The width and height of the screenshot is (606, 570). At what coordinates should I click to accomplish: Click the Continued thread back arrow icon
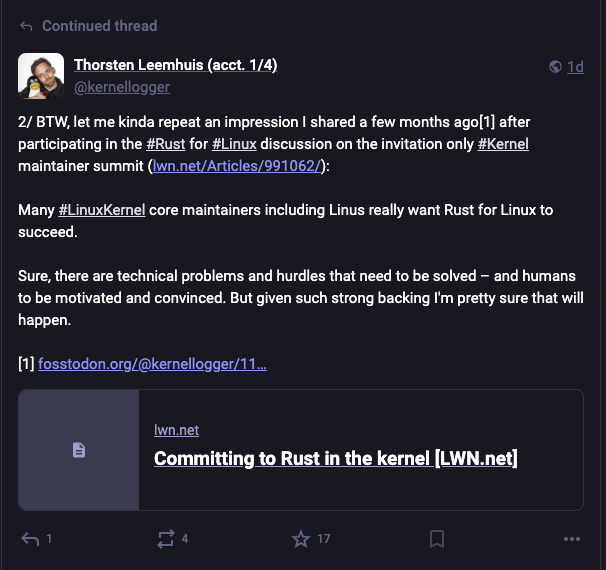click(x=26, y=26)
